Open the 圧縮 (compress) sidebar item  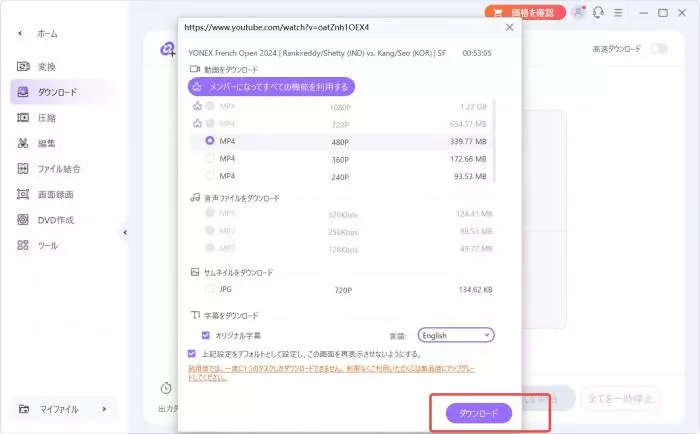[46, 118]
